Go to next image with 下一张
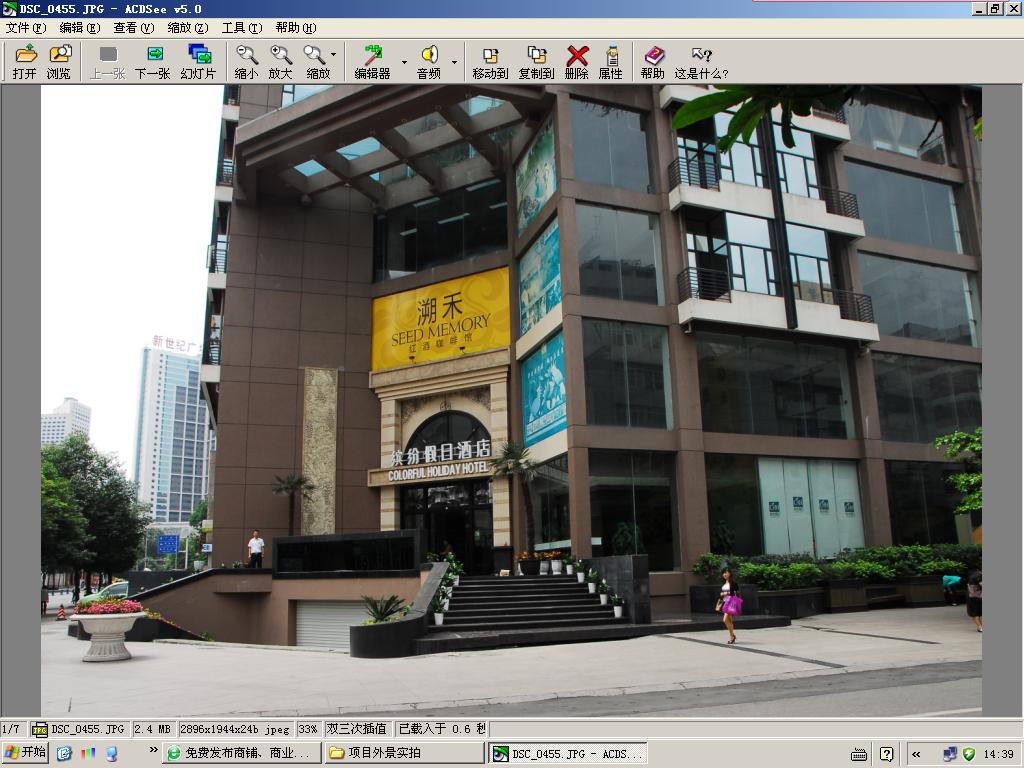This screenshot has width=1024, height=768. click(153, 61)
